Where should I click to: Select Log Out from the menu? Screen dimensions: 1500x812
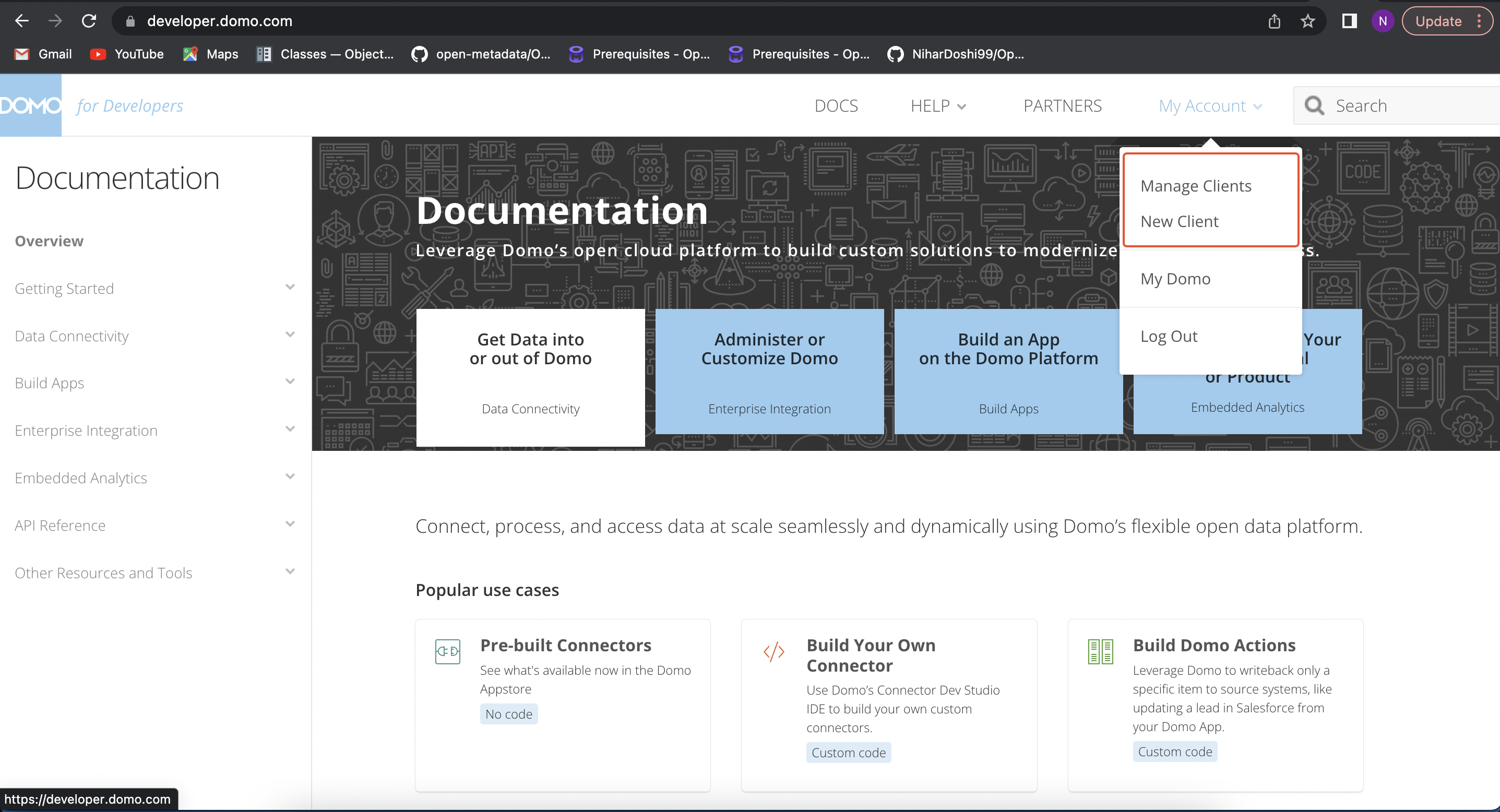[1169, 337]
